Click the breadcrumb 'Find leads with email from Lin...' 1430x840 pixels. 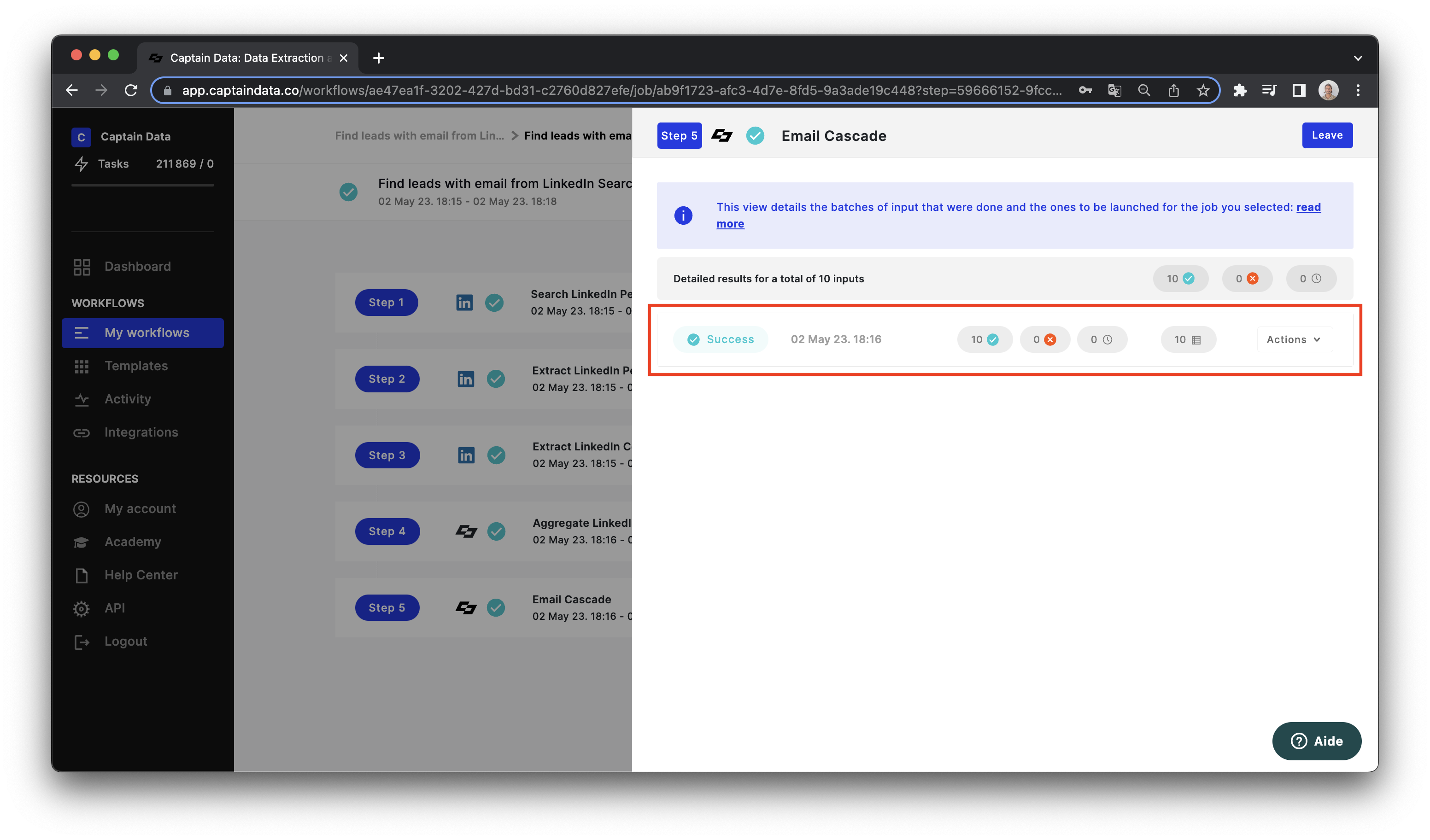coord(419,135)
